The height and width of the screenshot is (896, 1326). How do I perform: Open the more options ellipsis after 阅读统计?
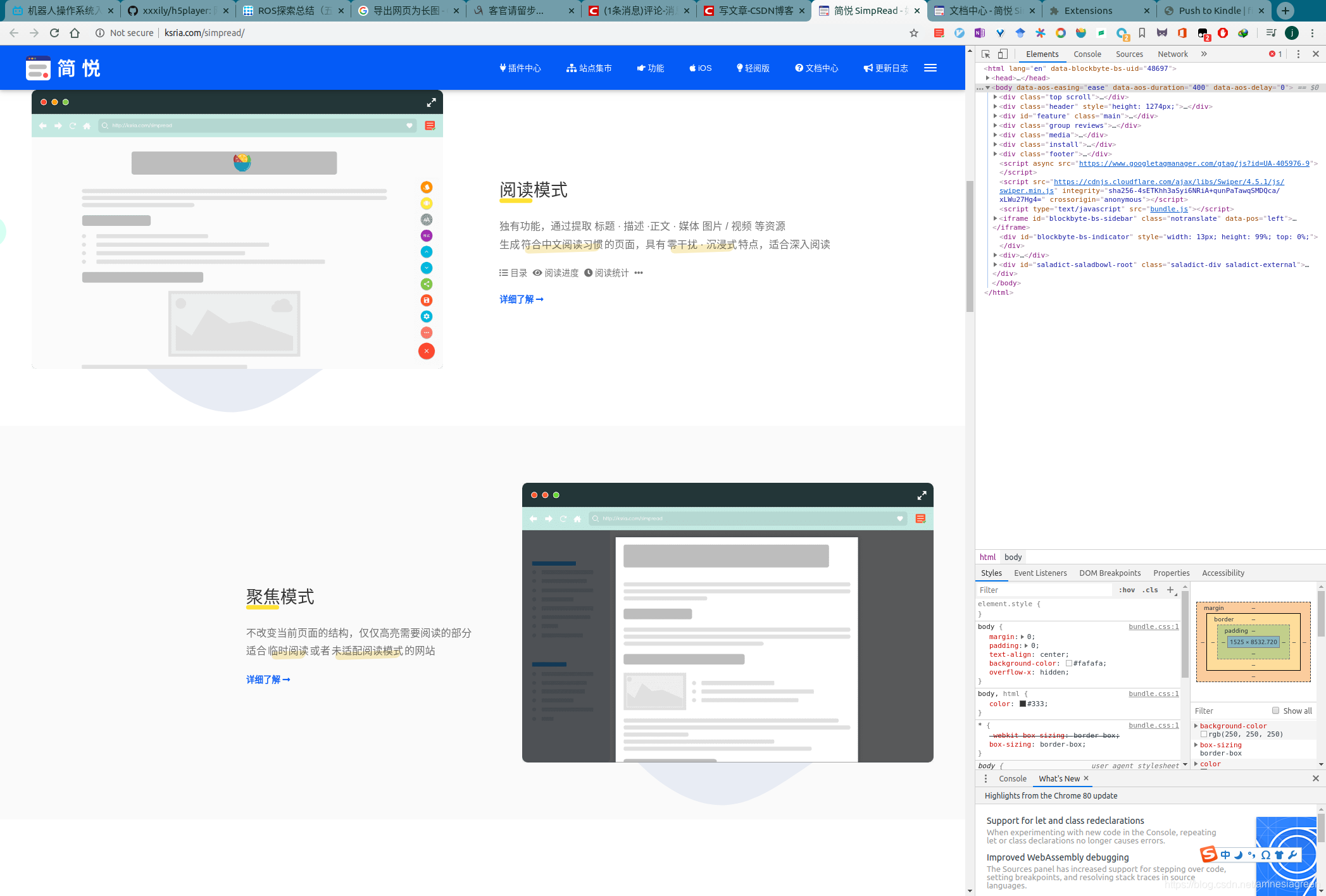(x=639, y=273)
